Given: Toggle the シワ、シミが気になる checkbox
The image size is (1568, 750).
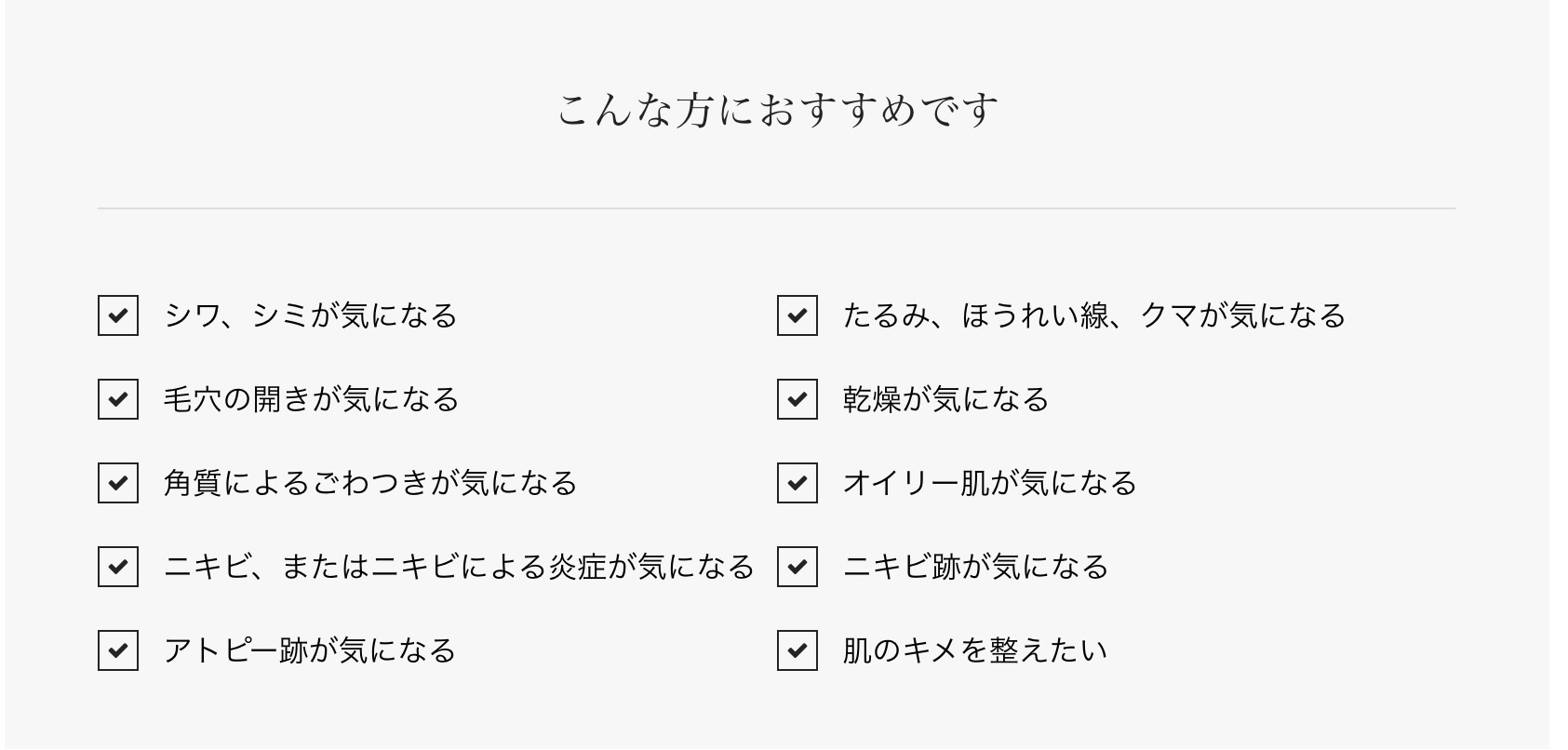Looking at the screenshot, I should [118, 315].
